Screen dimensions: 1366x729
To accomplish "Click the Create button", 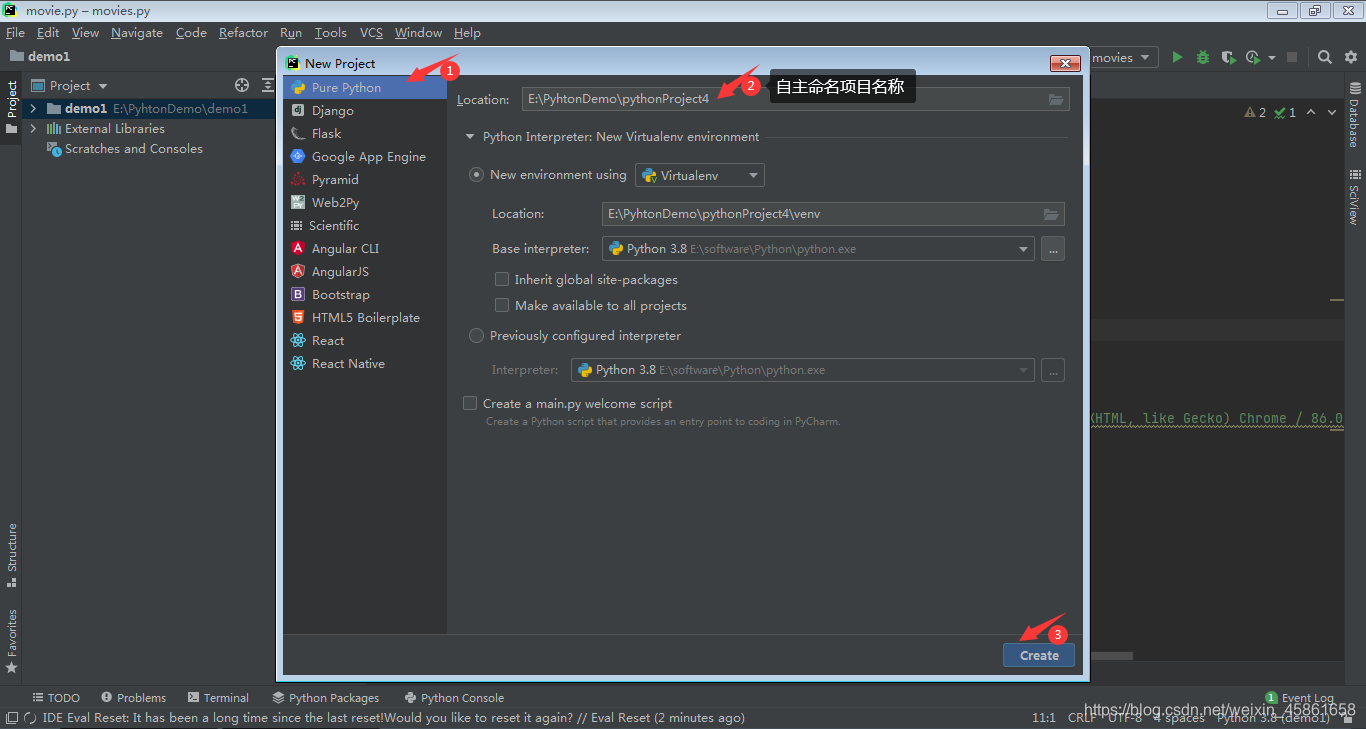I will 1039,655.
